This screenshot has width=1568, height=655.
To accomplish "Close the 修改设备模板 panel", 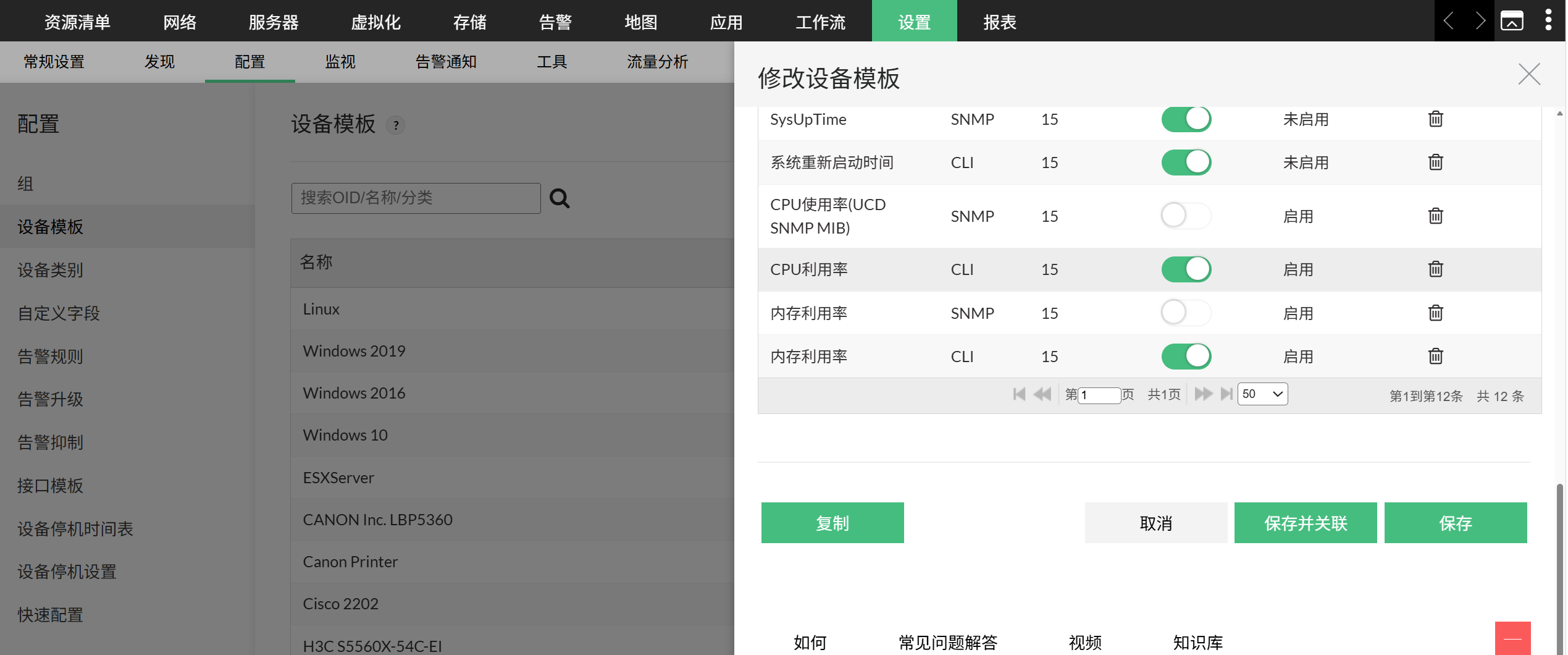I will click(1529, 75).
